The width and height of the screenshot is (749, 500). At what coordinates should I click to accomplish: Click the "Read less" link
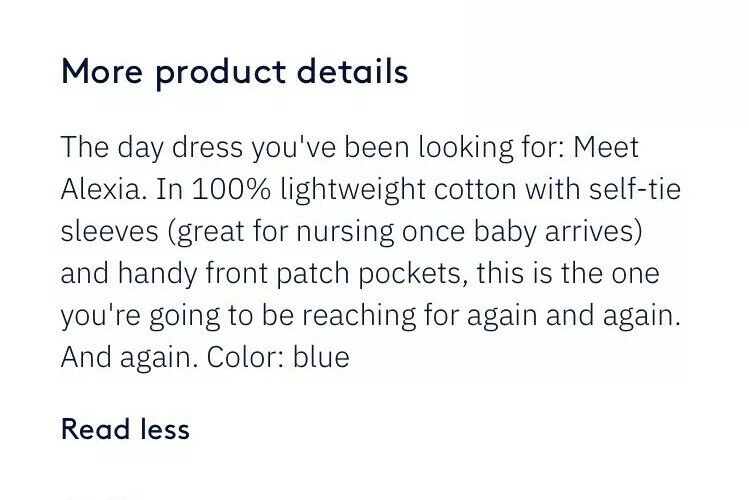[x=125, y=429]
